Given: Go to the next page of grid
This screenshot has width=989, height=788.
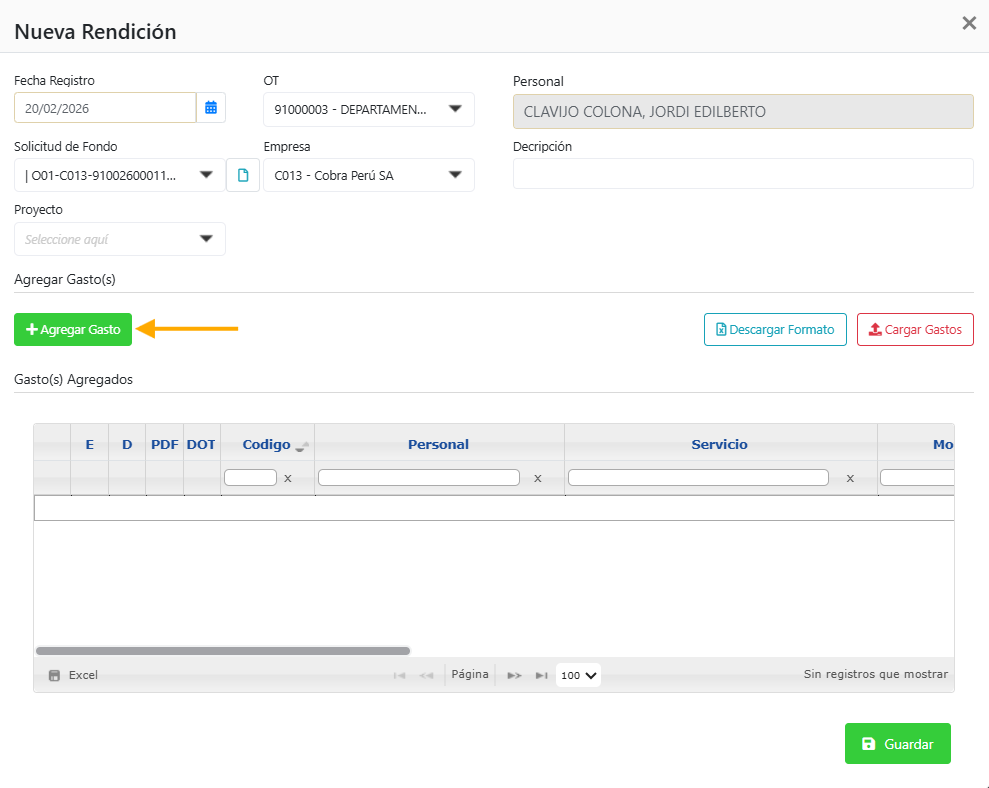Looking at the screenshot, I should 514,676.
